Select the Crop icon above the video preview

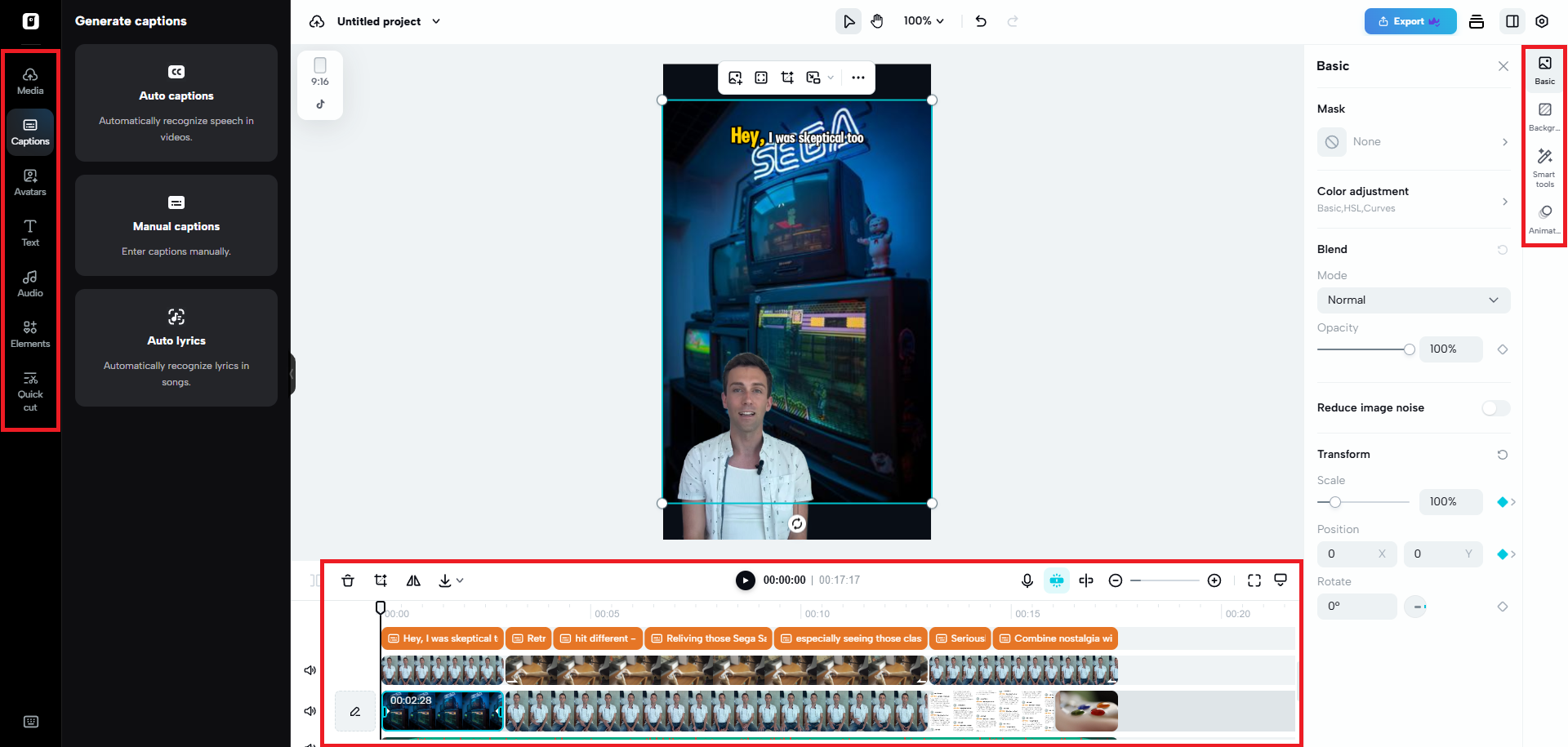click(787, 77)
